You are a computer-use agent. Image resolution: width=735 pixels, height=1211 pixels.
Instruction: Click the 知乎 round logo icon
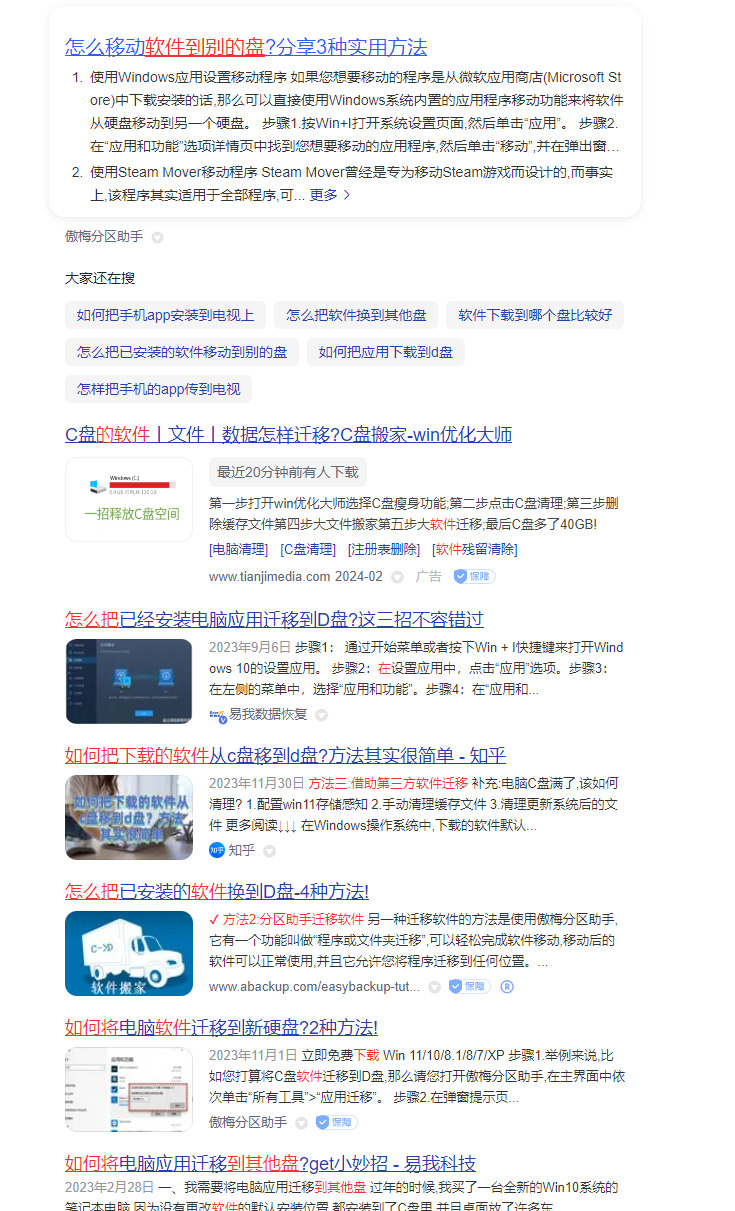pos(217,850)
